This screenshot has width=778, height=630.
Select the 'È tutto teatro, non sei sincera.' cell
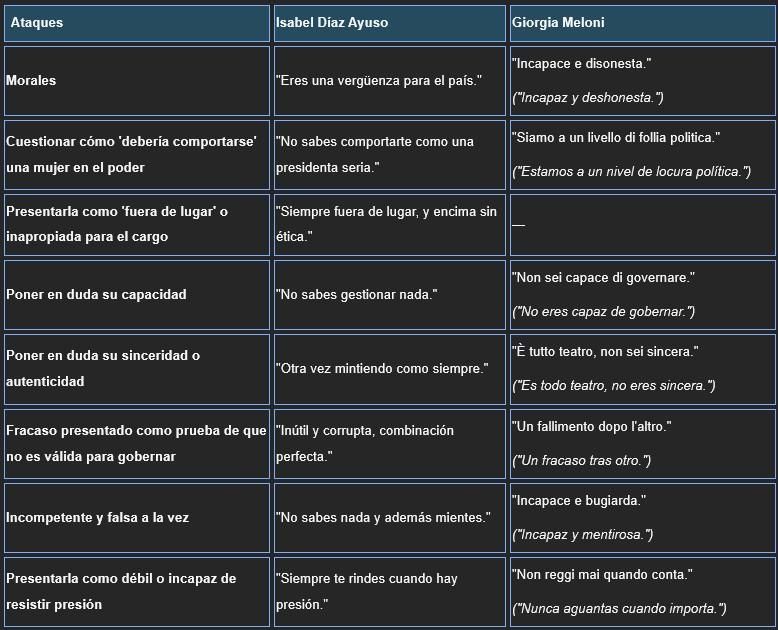[x=605, y=352]
